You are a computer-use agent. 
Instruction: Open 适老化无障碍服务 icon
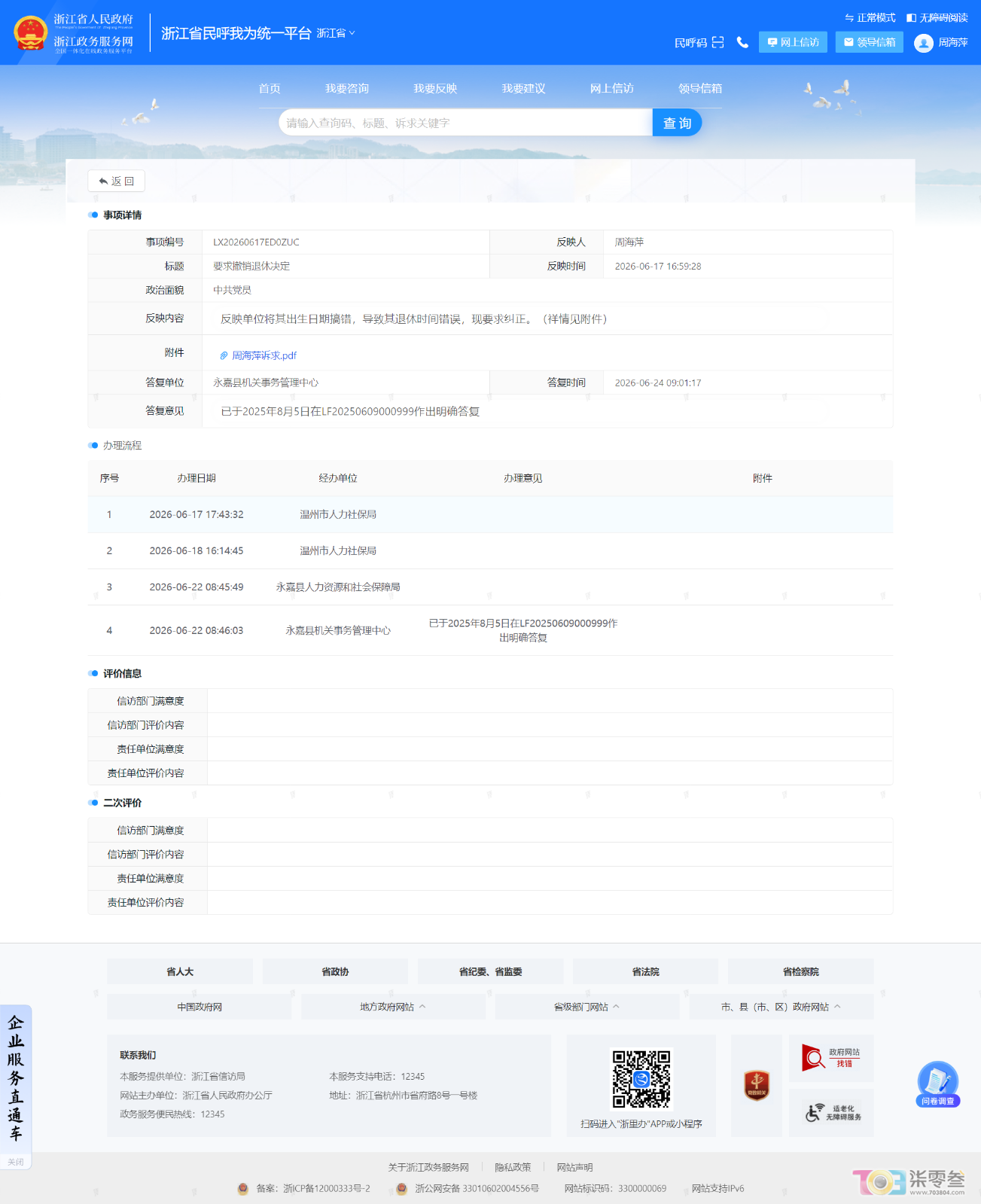(831, 1112)
